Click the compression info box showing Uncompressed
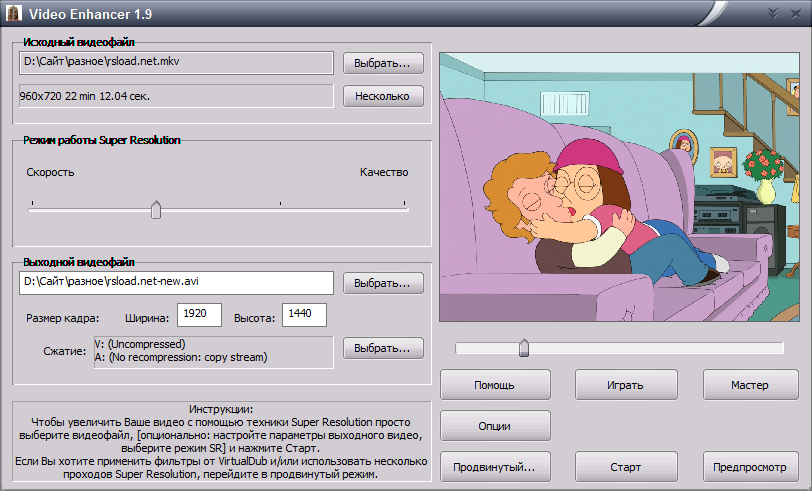The height and width of the screenshot is (491, 812). point(214,352)
